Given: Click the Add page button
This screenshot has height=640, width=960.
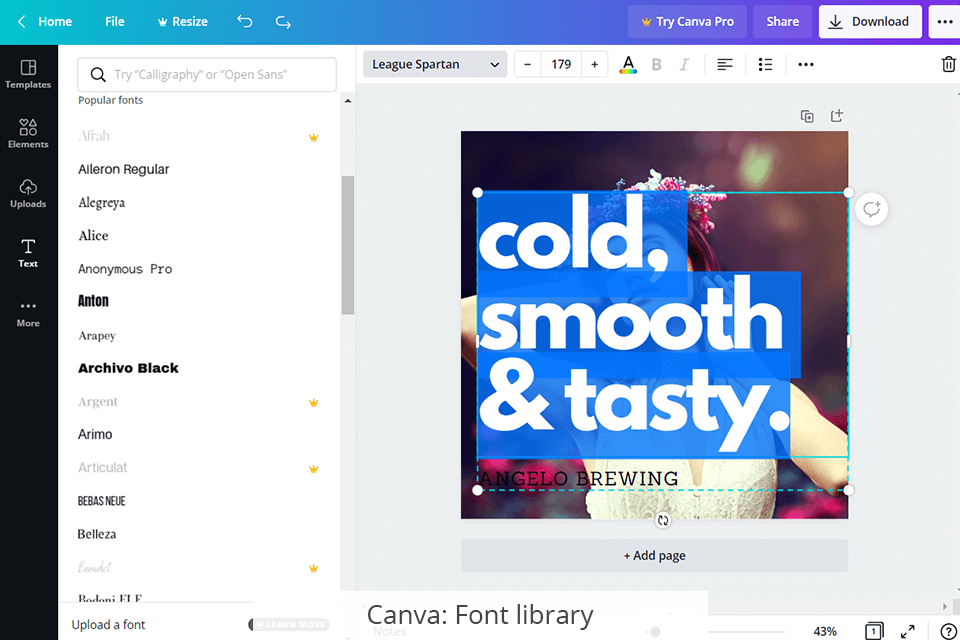Looking at the screenshot, I should pos(654,555).
